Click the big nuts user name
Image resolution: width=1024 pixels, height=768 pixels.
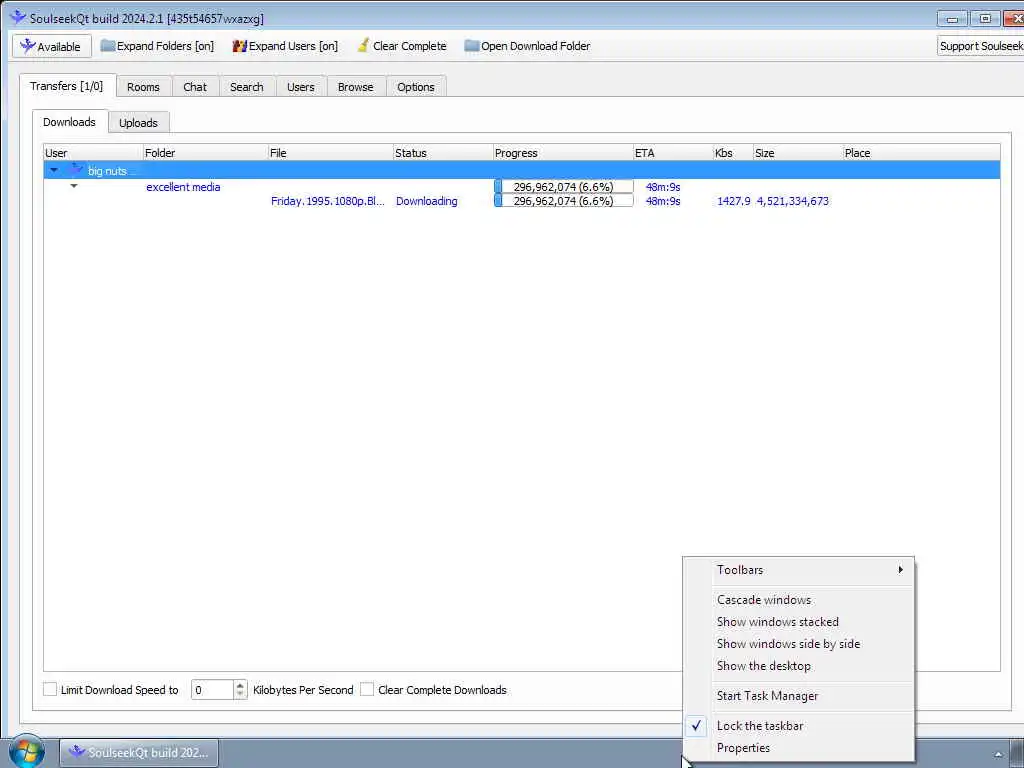(x=107, y=171)
